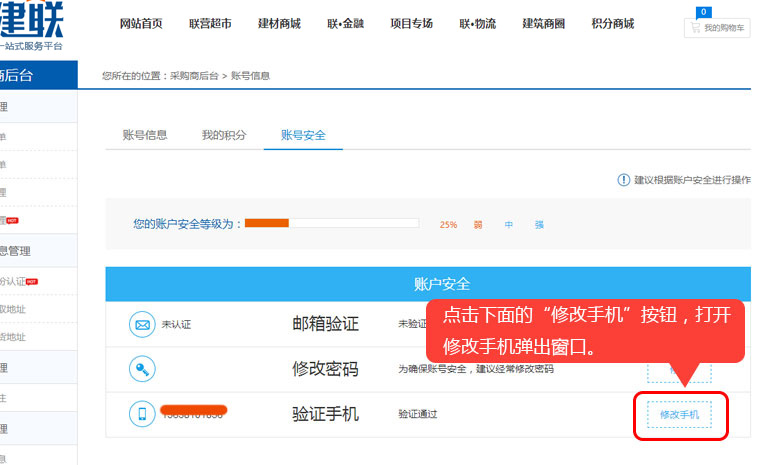
Task: Click the mobile phone icon
Action: click(142, 414)
